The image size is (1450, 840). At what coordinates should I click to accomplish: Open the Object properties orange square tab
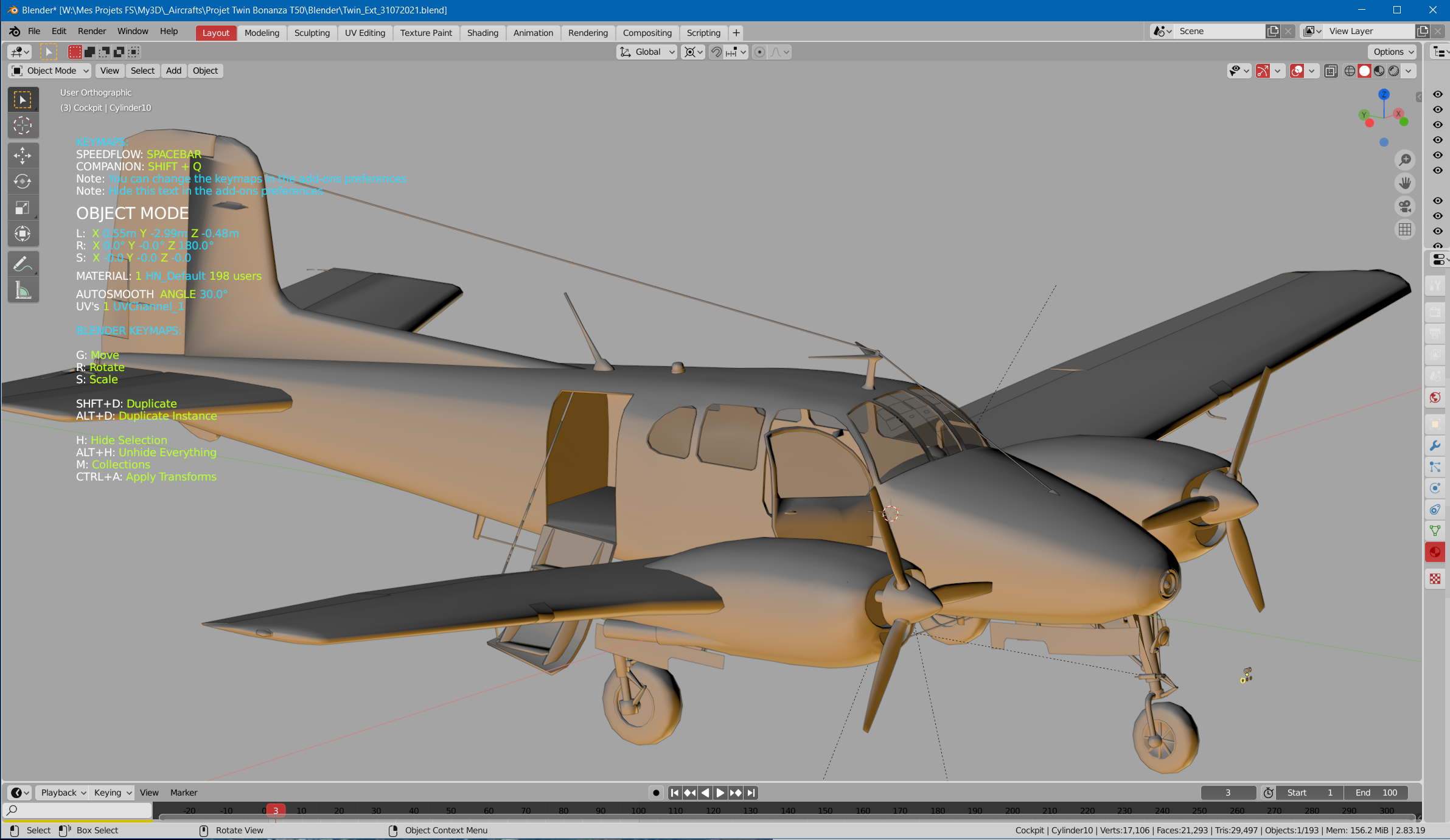click(1435, 425)
